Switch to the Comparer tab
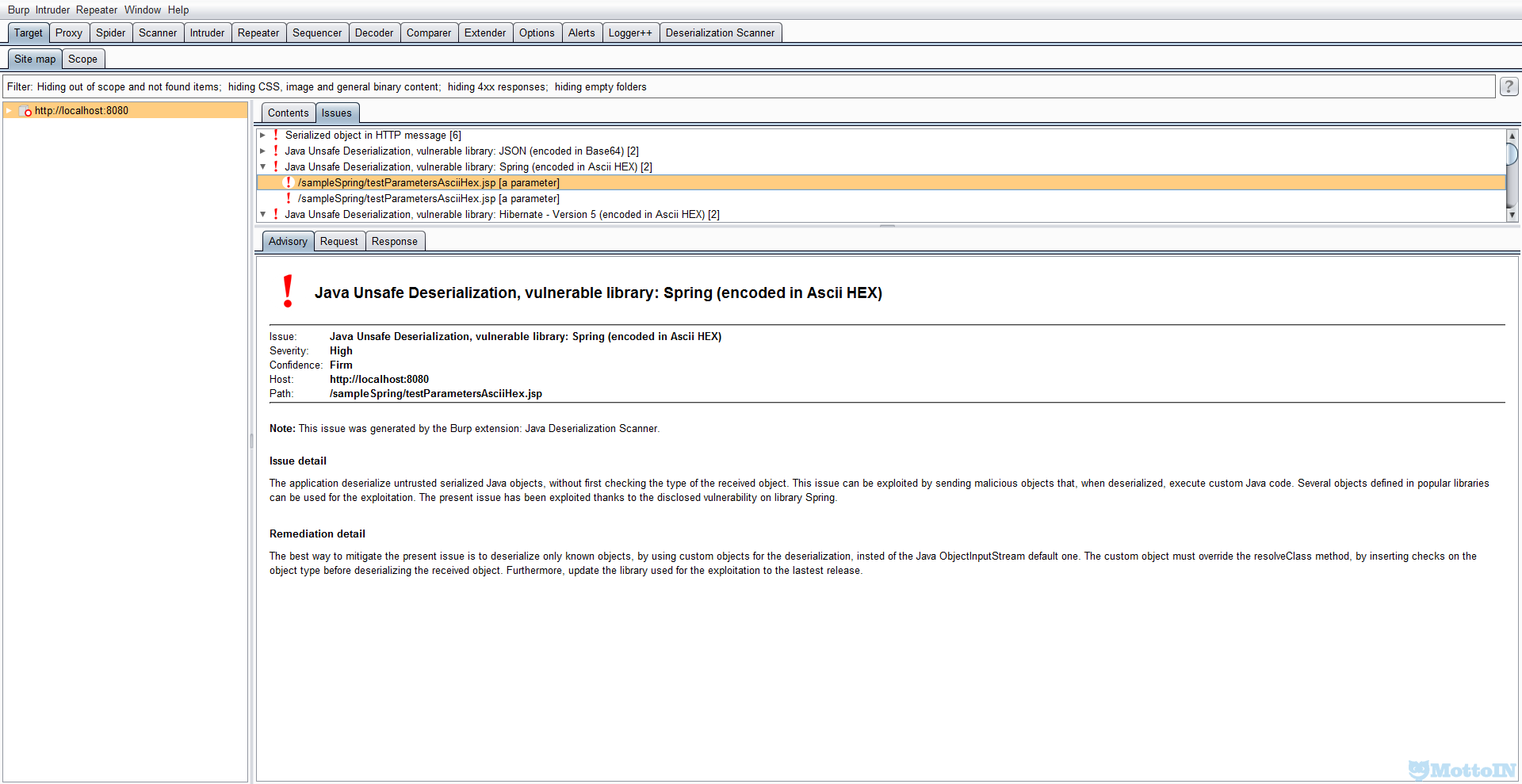This screenshot has height=784, width=1522. (429, 33)
